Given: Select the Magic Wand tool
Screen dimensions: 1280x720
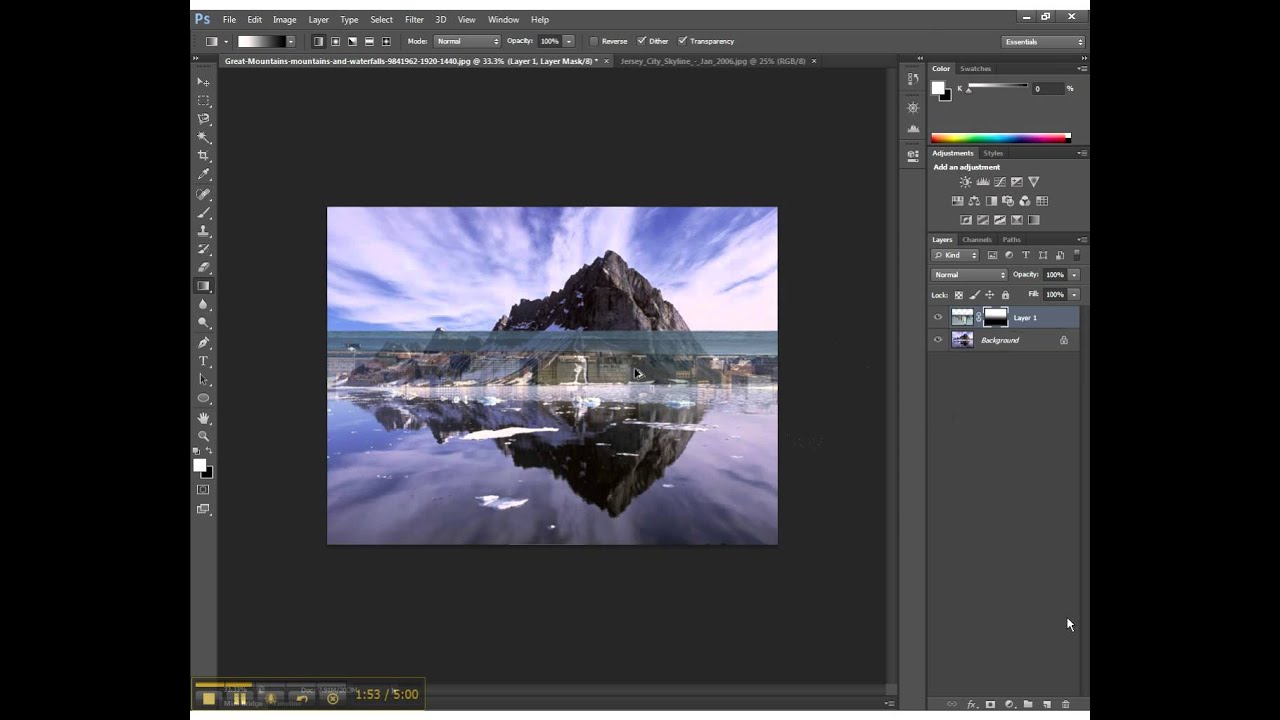Looking at the screenshot, I should click(204, 137).
